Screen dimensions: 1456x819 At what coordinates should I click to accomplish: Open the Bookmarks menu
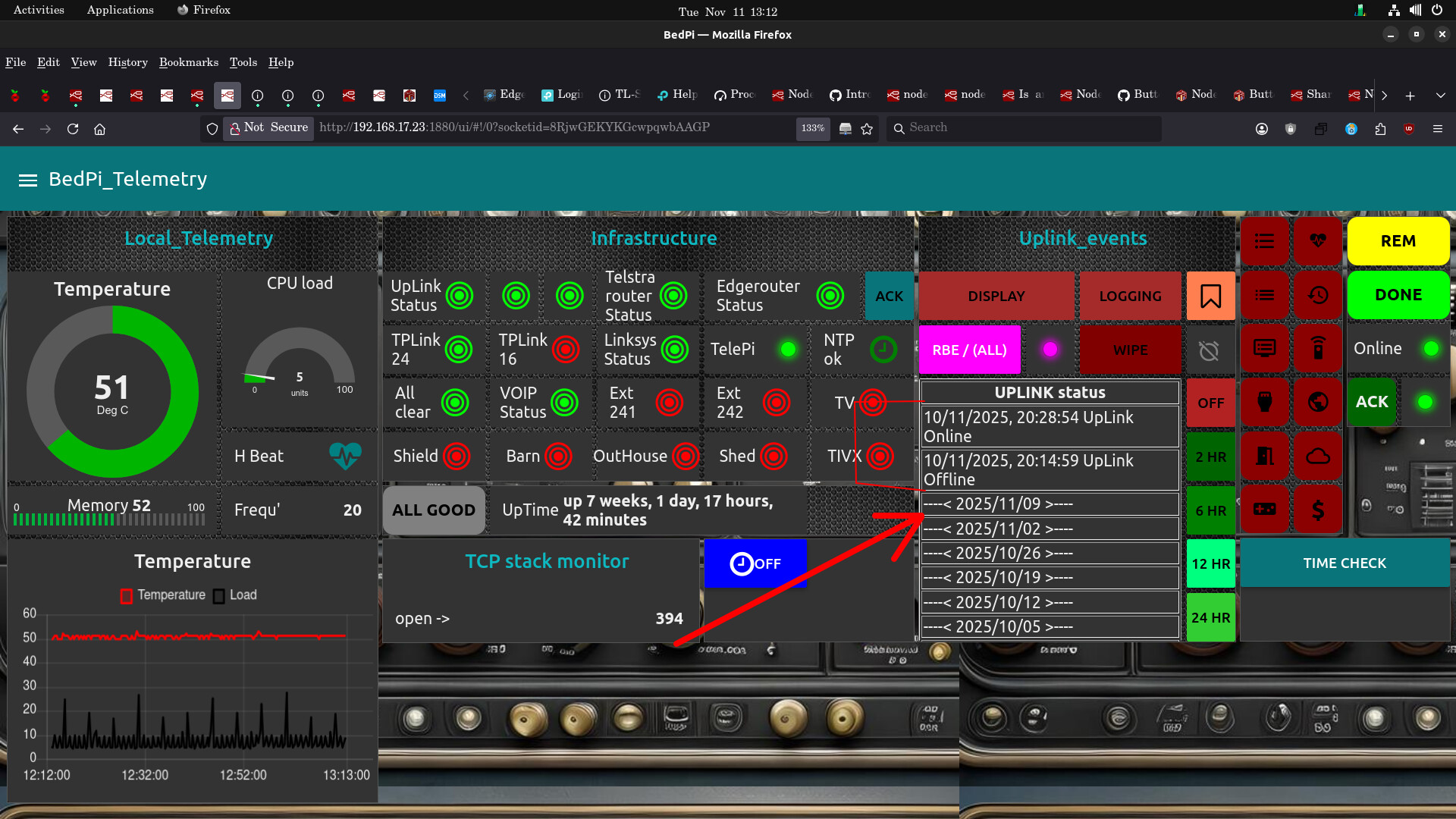[188, 62]
